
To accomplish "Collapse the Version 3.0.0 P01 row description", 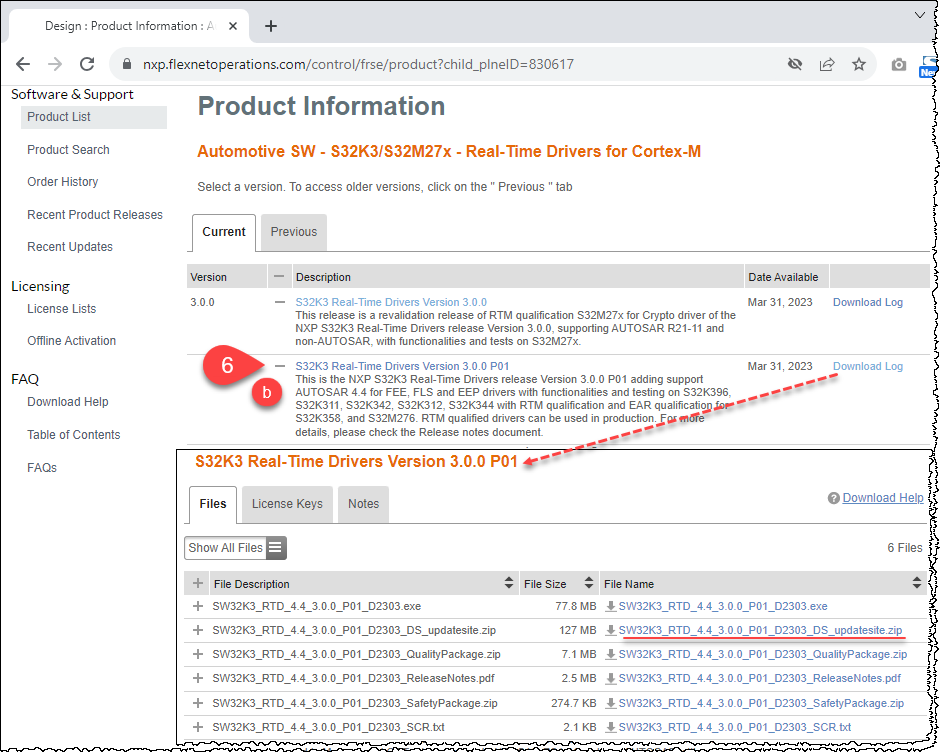I will (x=280, y=366).
